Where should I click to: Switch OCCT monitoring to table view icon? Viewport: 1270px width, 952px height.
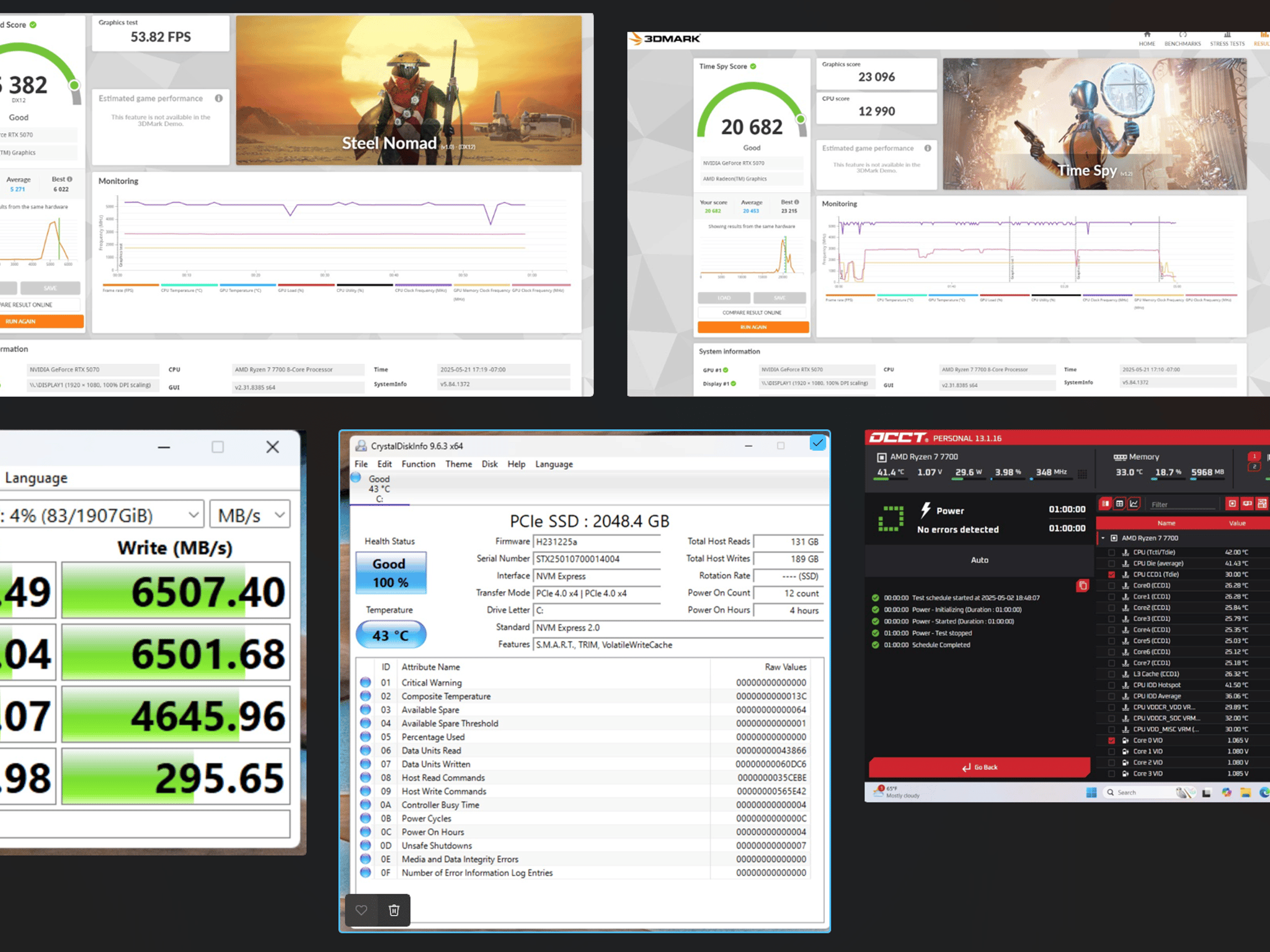(1119, 503)
